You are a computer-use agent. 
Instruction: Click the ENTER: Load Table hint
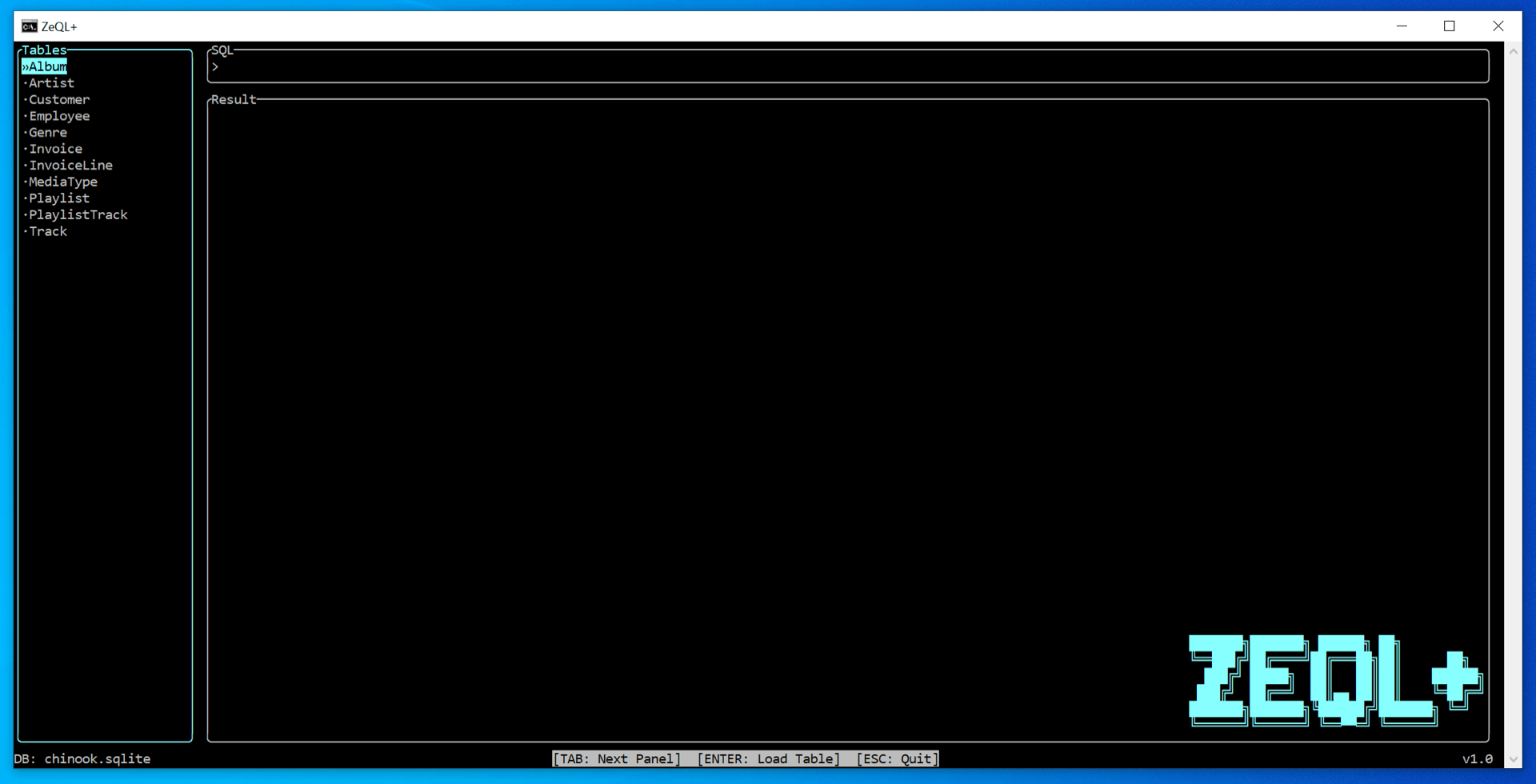(769, 758)
